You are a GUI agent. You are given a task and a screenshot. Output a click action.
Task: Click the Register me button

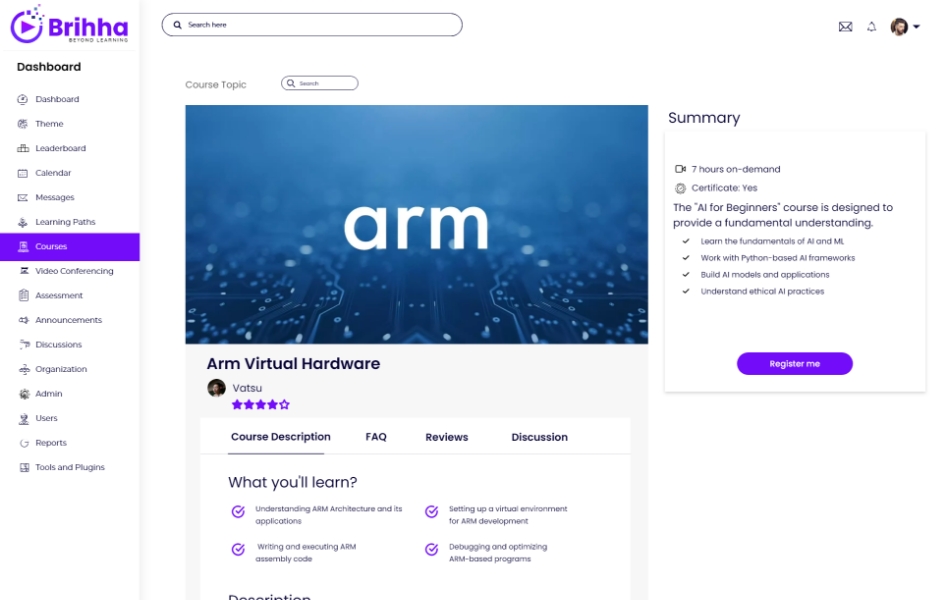tap(794, 364)
